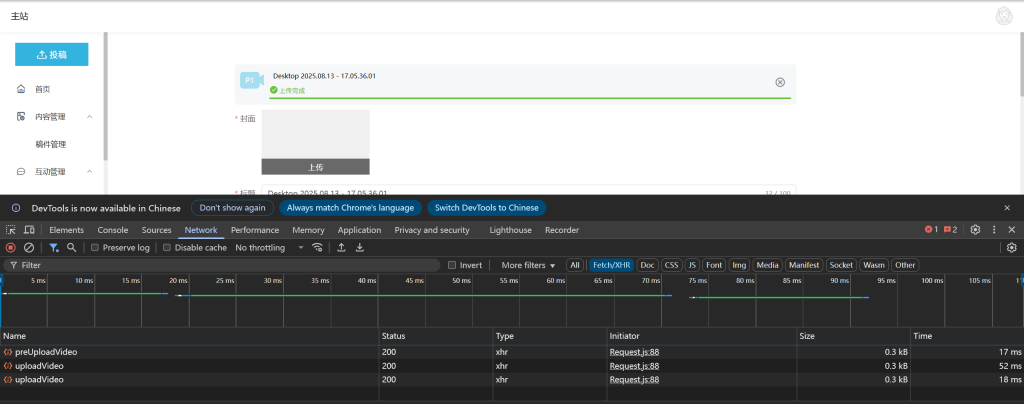Viewport: 1024px width, 404px height.
Task: Clear the network log
Action: click(x=29, y=247)
